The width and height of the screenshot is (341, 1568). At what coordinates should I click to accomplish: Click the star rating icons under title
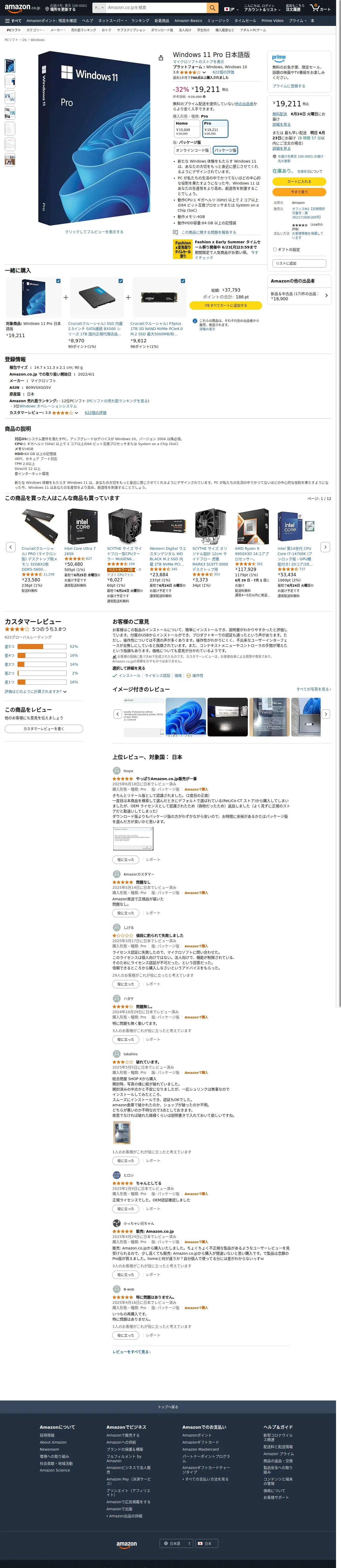190,72
